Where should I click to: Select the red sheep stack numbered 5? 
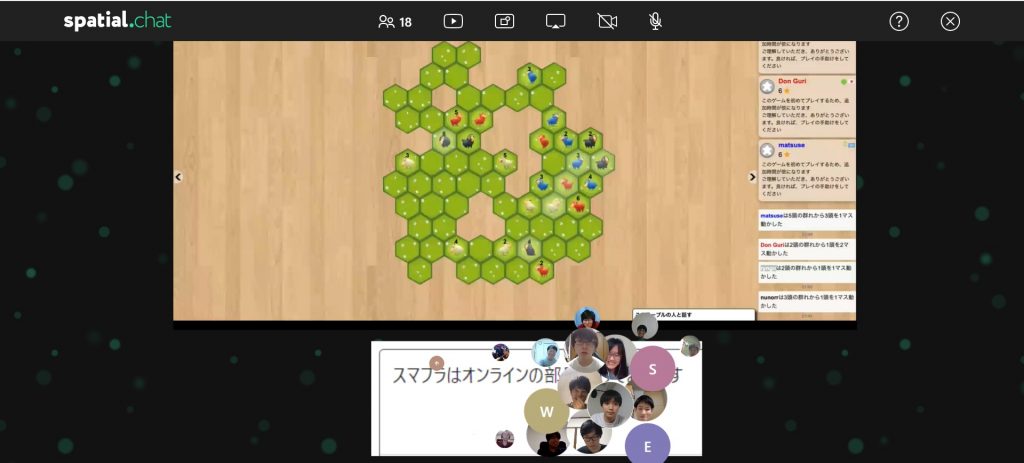456,120
